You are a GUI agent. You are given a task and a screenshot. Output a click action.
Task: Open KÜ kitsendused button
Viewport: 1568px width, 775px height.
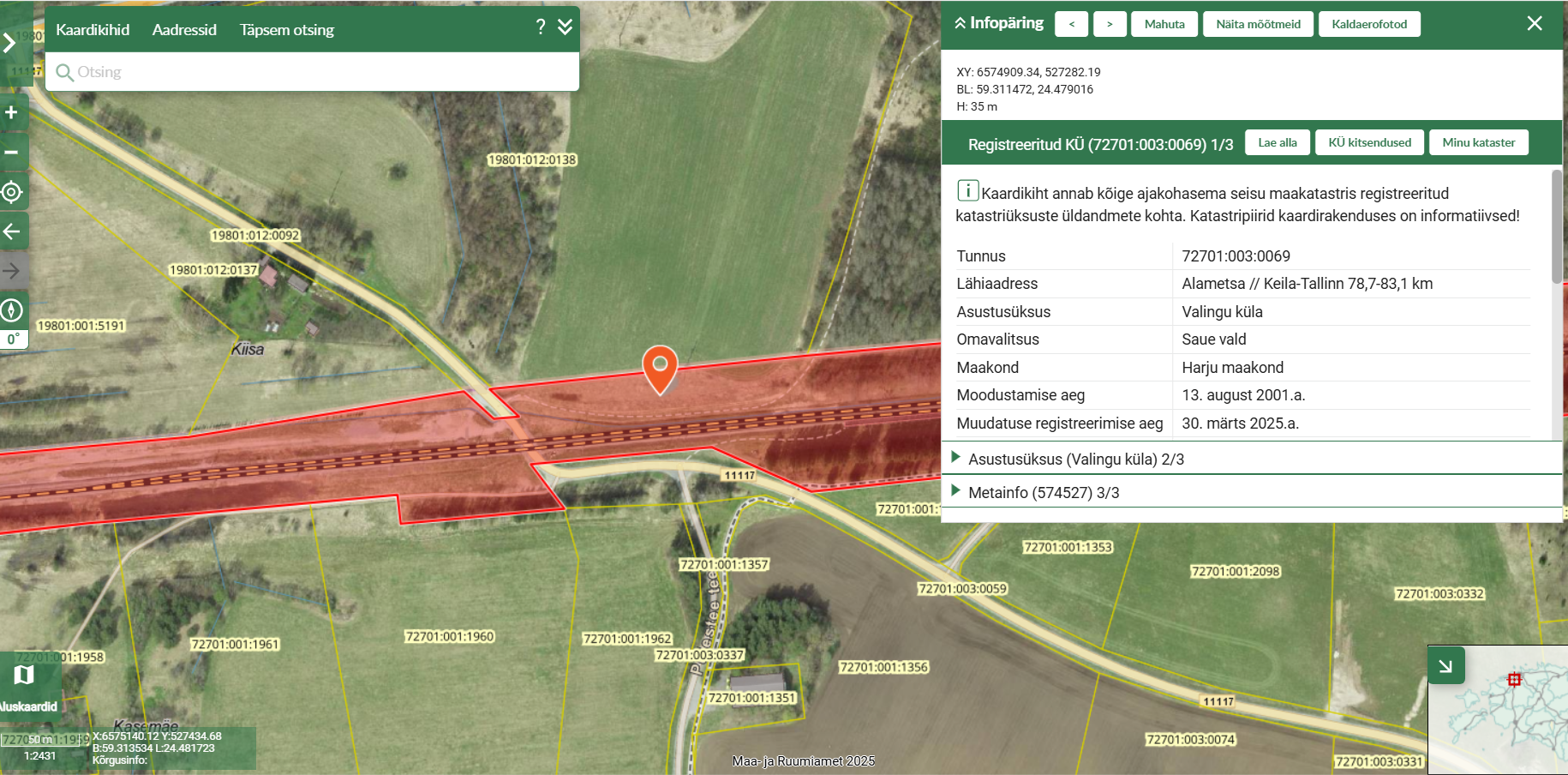click(x=1369, y=143)
